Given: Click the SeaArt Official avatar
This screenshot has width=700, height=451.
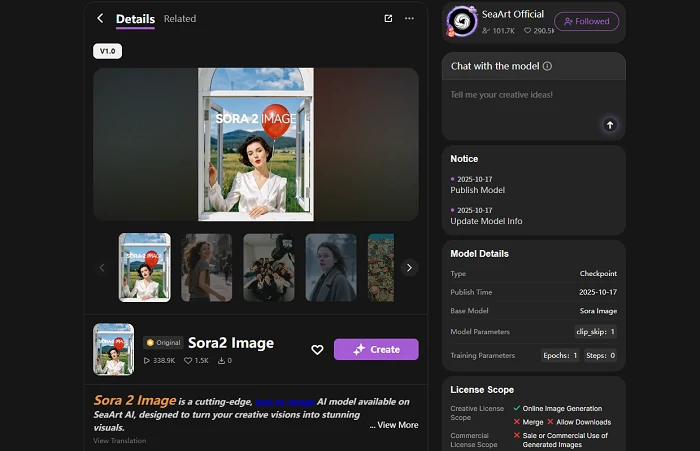Looking at the screenshot, I should 461,21.
